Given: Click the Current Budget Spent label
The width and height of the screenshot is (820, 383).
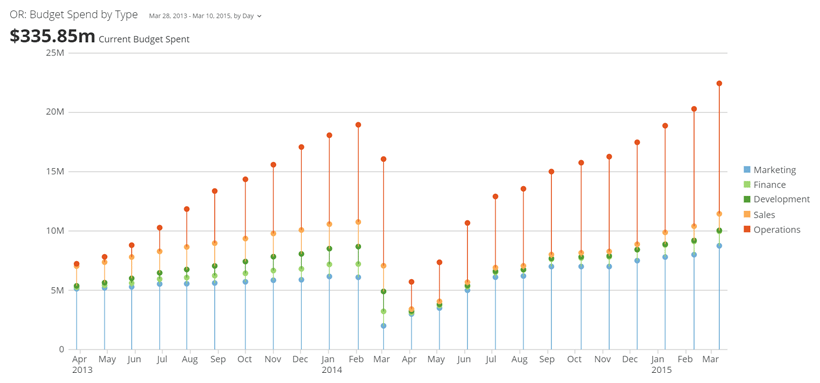Looking at the screenshot, I should tap(144, 39).
